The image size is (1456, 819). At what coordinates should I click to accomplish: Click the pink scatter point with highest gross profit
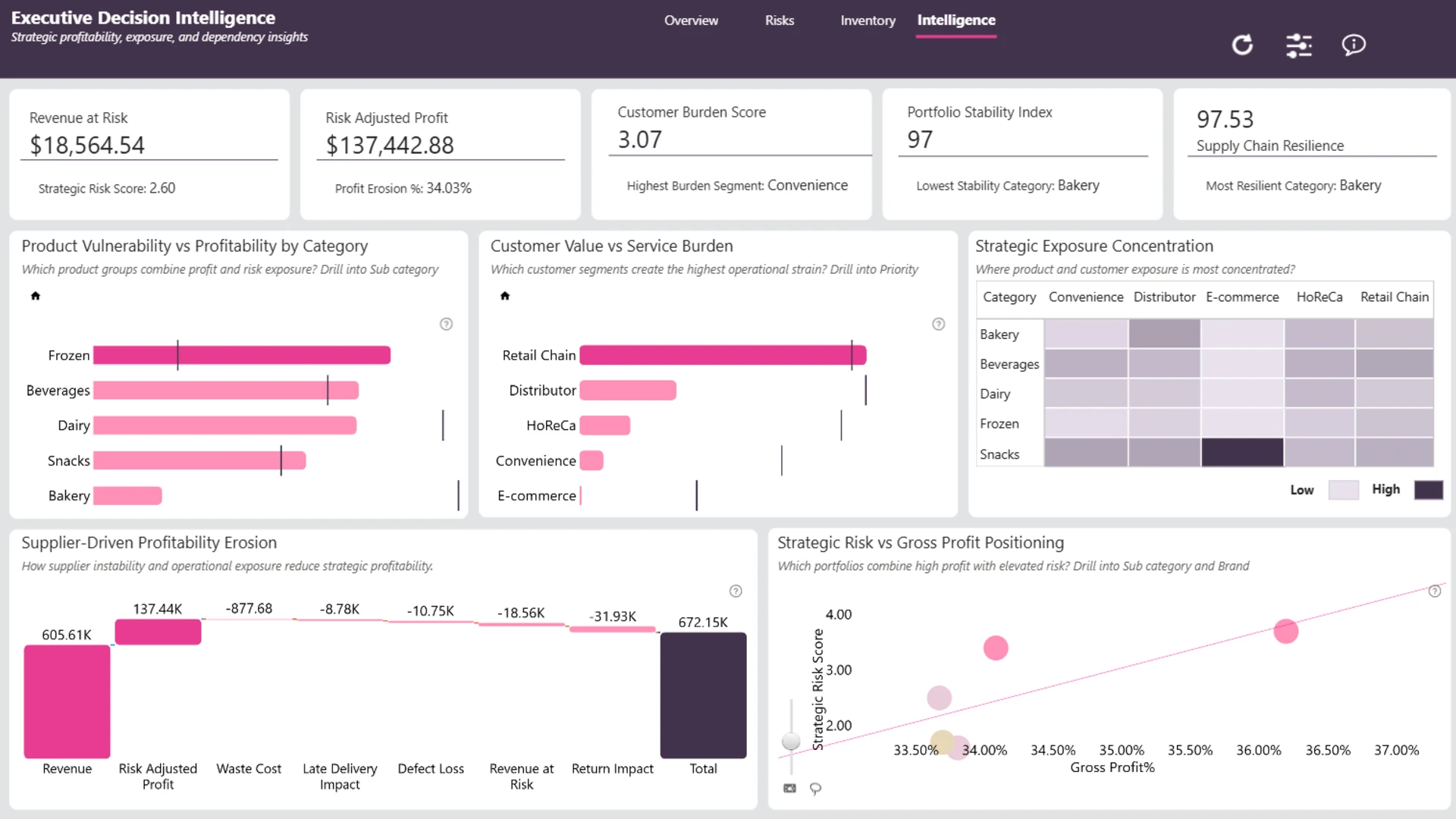(x=1286, y=631)
